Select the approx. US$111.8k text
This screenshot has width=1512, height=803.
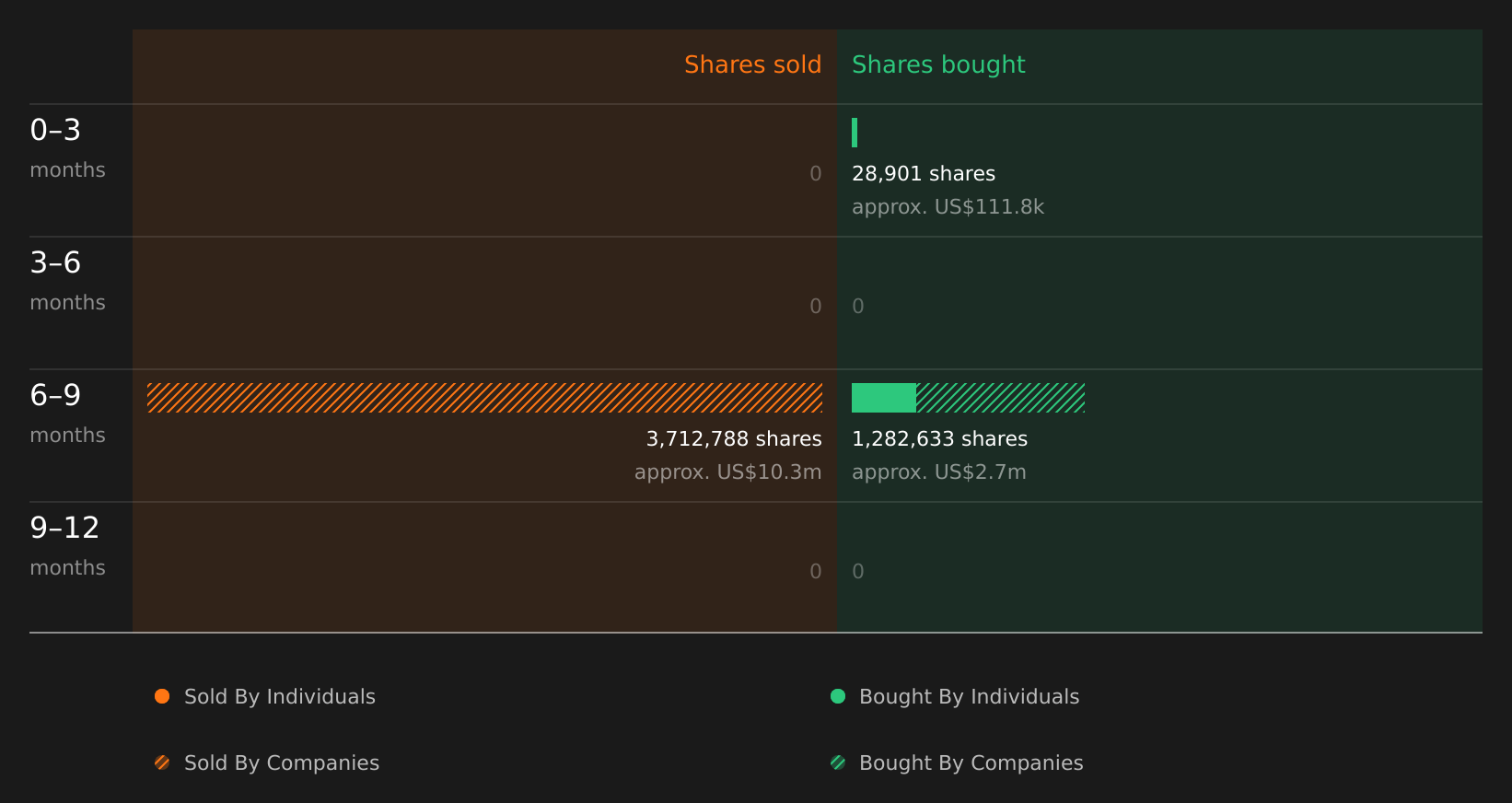pyautogui.click(x=948, y=207)
